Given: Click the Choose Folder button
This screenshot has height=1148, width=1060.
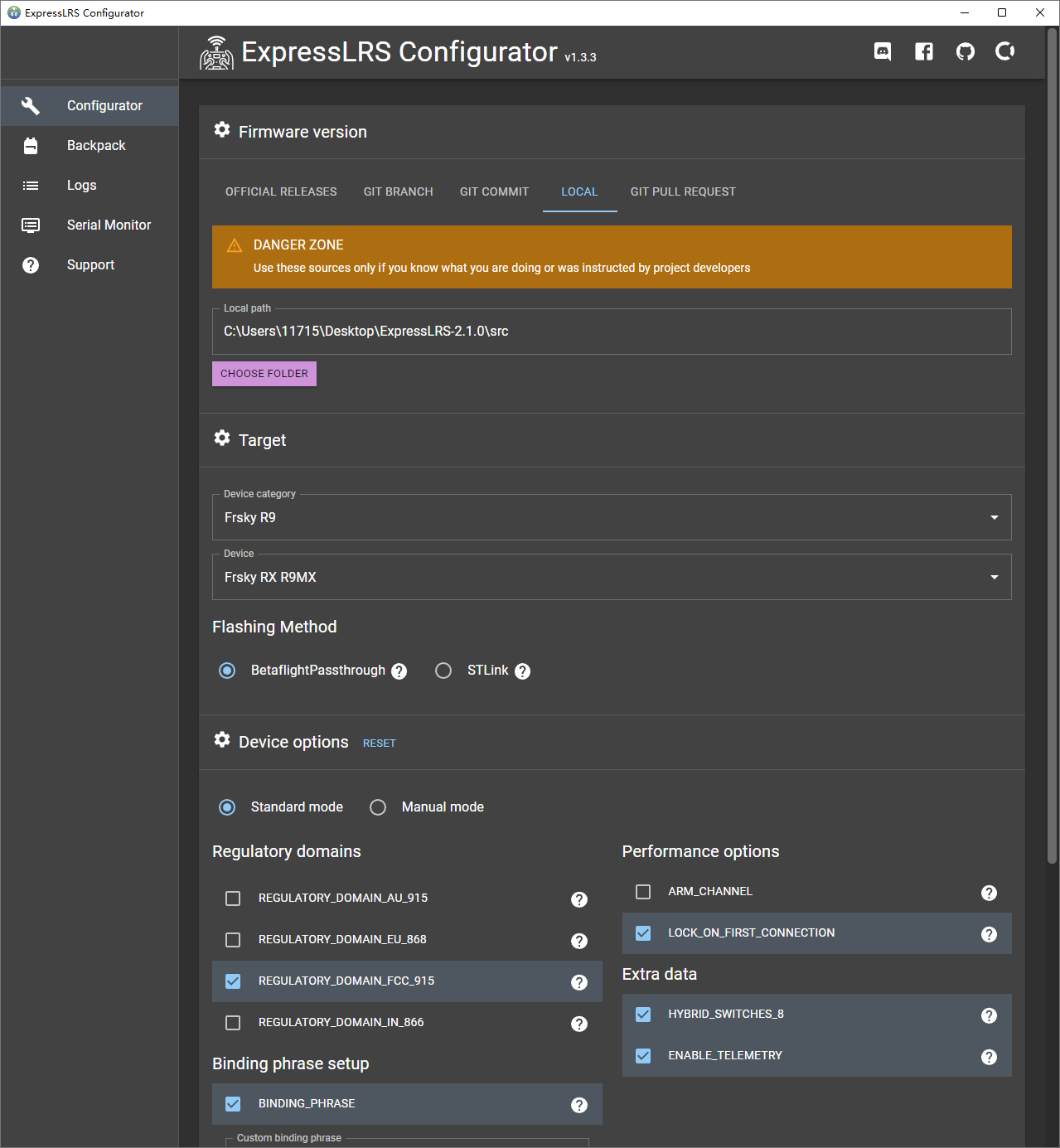Looking at the screenshot, I should [x=264, y=374].
